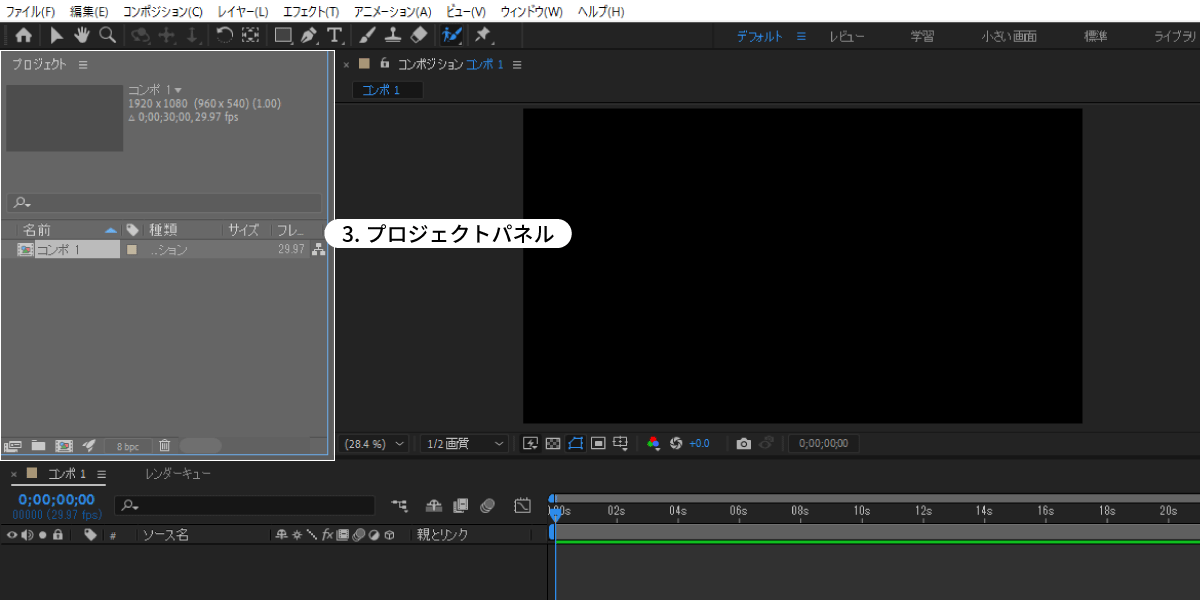Select the Selection (arrow) tool
1200x600 pixels.
[57, 35]
